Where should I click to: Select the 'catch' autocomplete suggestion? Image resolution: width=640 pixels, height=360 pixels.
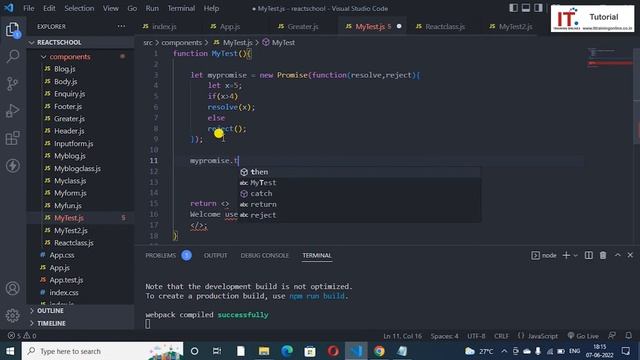(360, 193)
